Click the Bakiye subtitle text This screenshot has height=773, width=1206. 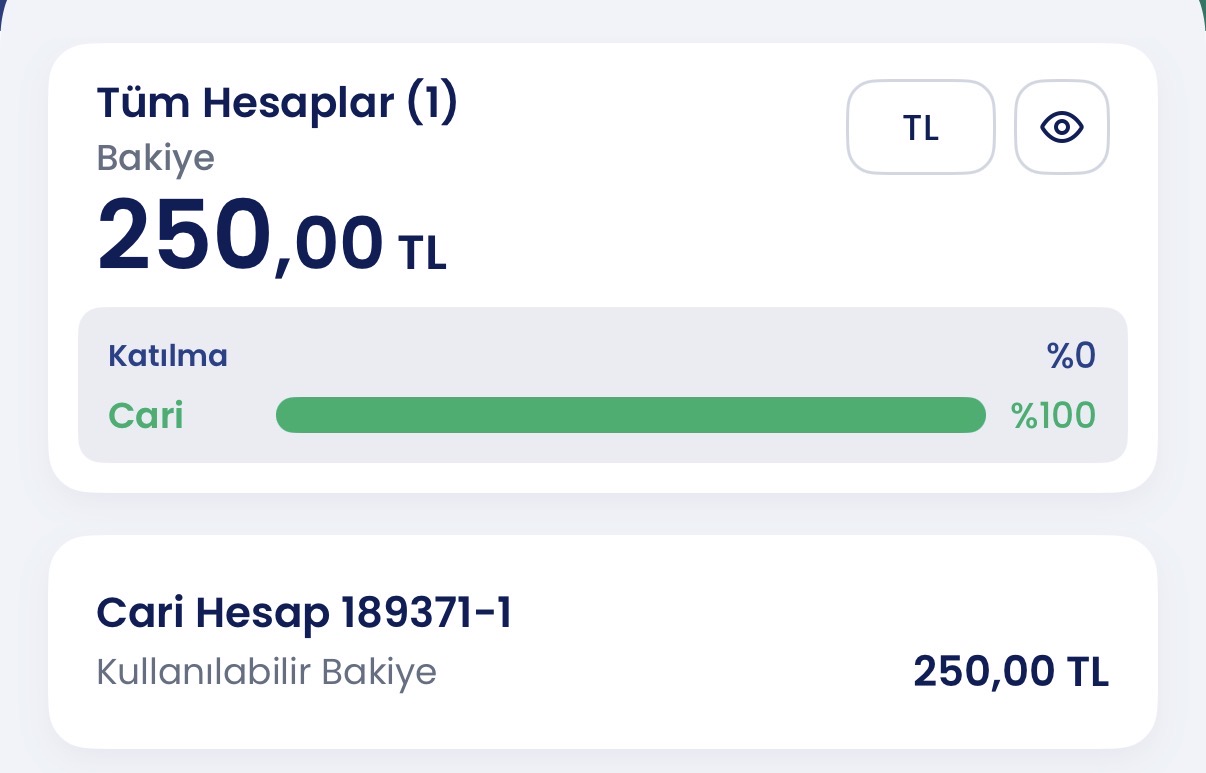click(x=156, y=158)
